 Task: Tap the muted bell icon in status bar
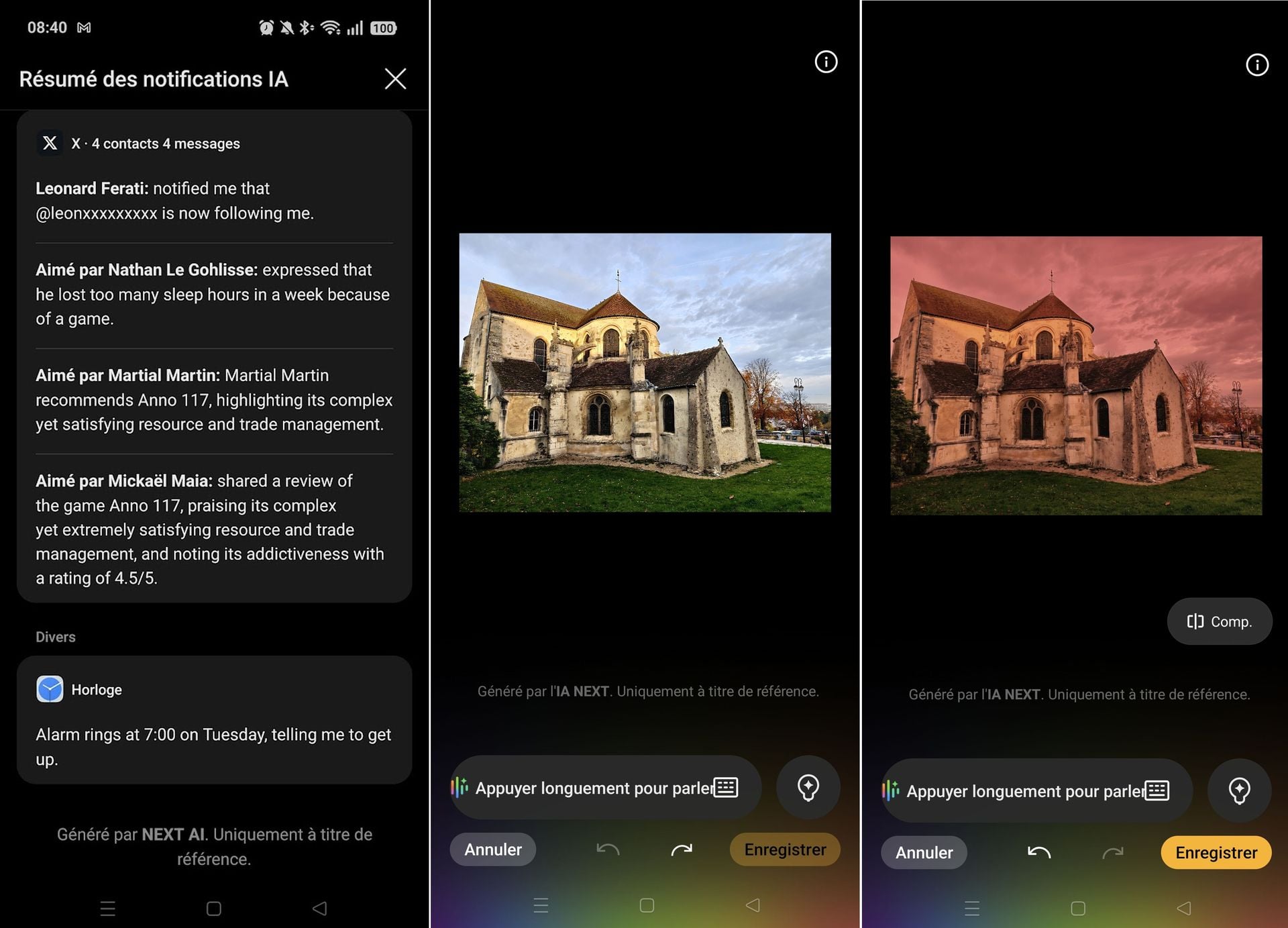coord(287,28)
